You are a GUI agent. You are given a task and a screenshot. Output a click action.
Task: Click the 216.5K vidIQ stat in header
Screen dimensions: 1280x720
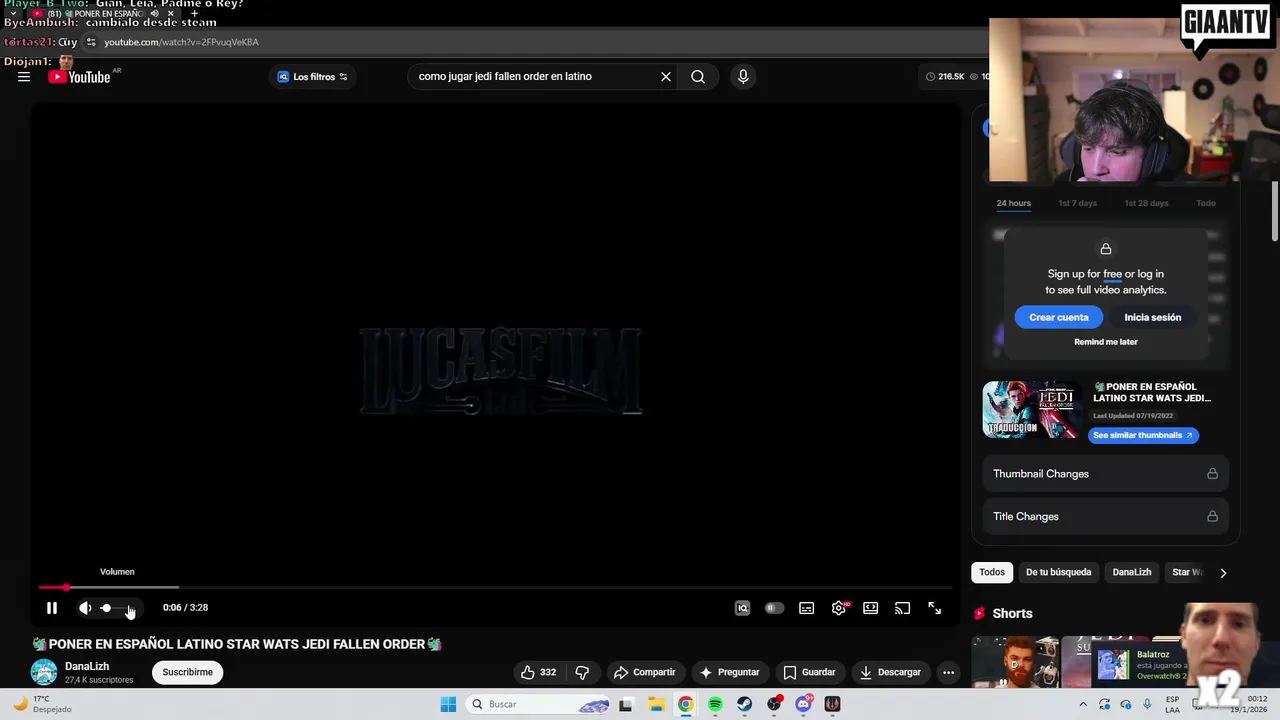tap(945, 76)
